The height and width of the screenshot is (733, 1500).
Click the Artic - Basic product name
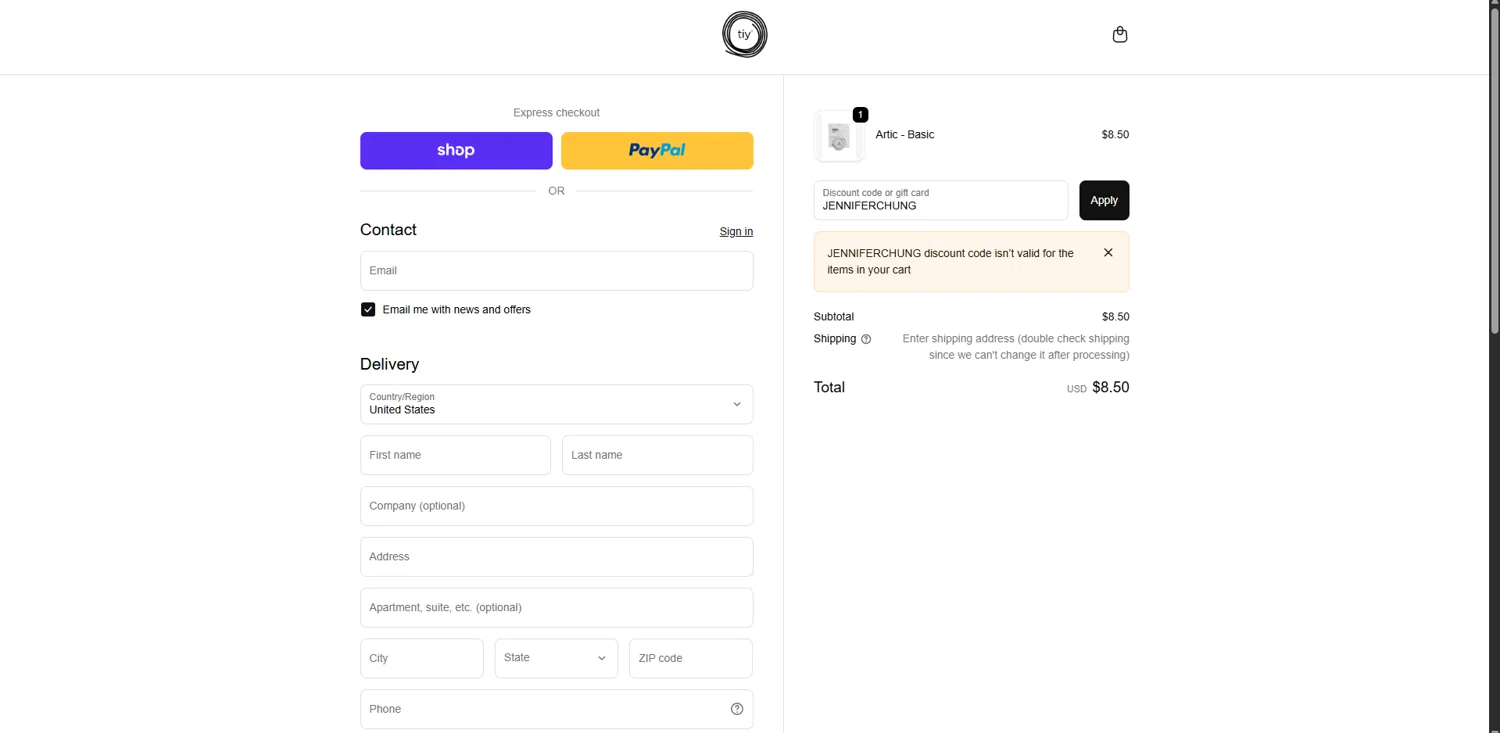click(x=904, y=134)
